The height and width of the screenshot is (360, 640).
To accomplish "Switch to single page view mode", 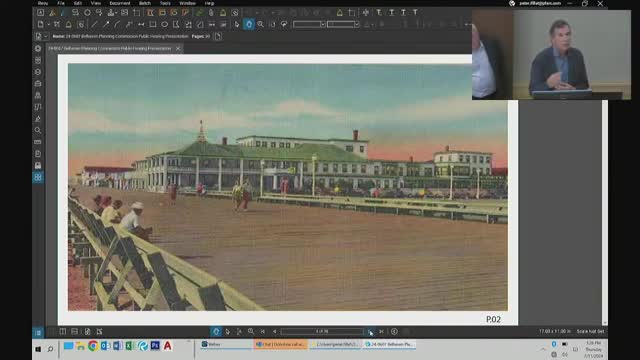I will pos(62,332).
